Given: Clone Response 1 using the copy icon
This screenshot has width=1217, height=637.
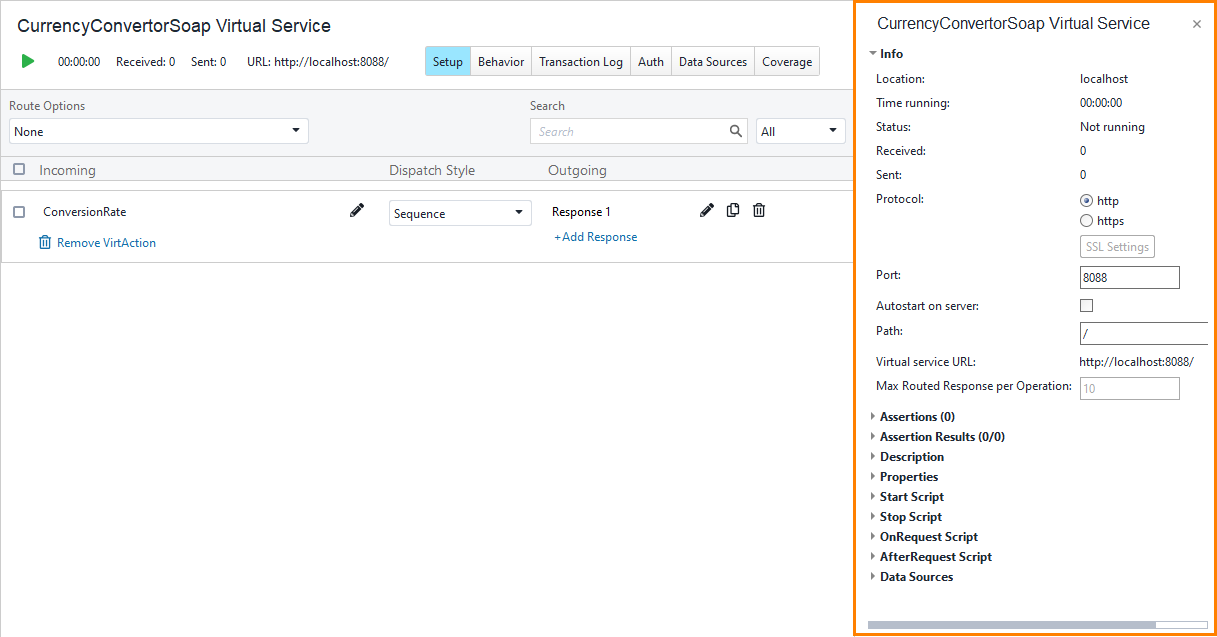Looking at the screenshot, I should point(733,210).
